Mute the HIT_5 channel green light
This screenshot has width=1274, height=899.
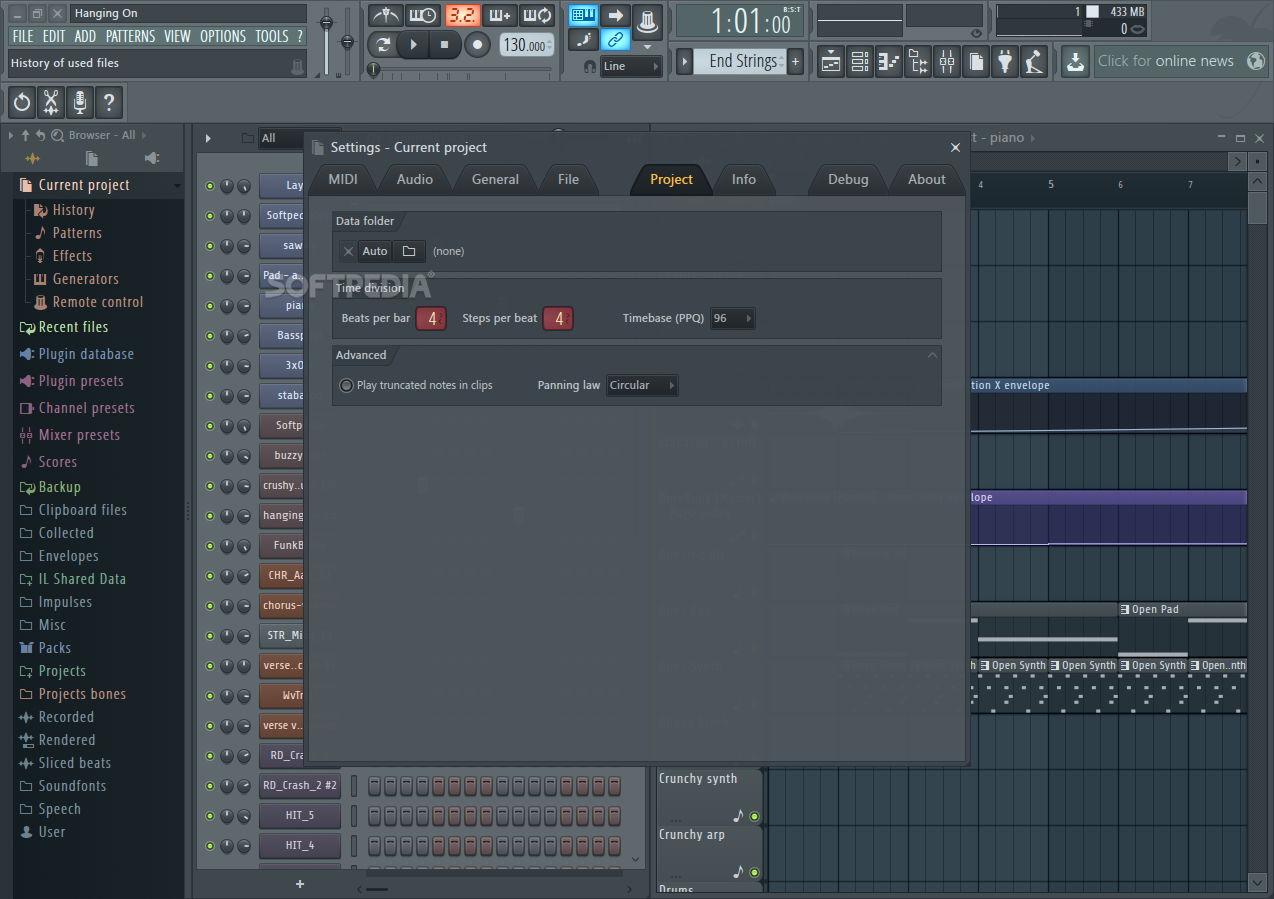(x=210, y=816)
